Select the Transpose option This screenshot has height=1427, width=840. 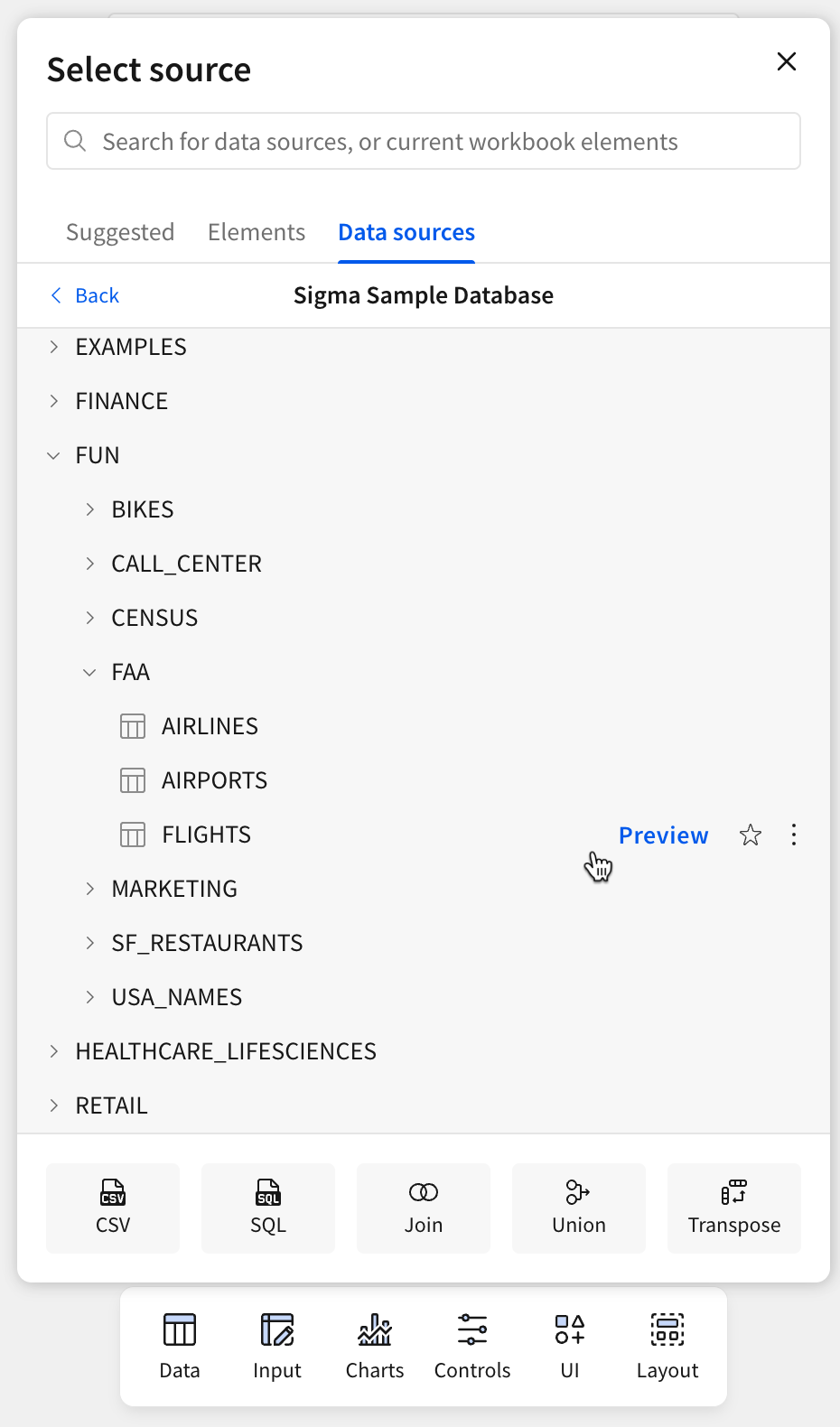point(733,1208)
